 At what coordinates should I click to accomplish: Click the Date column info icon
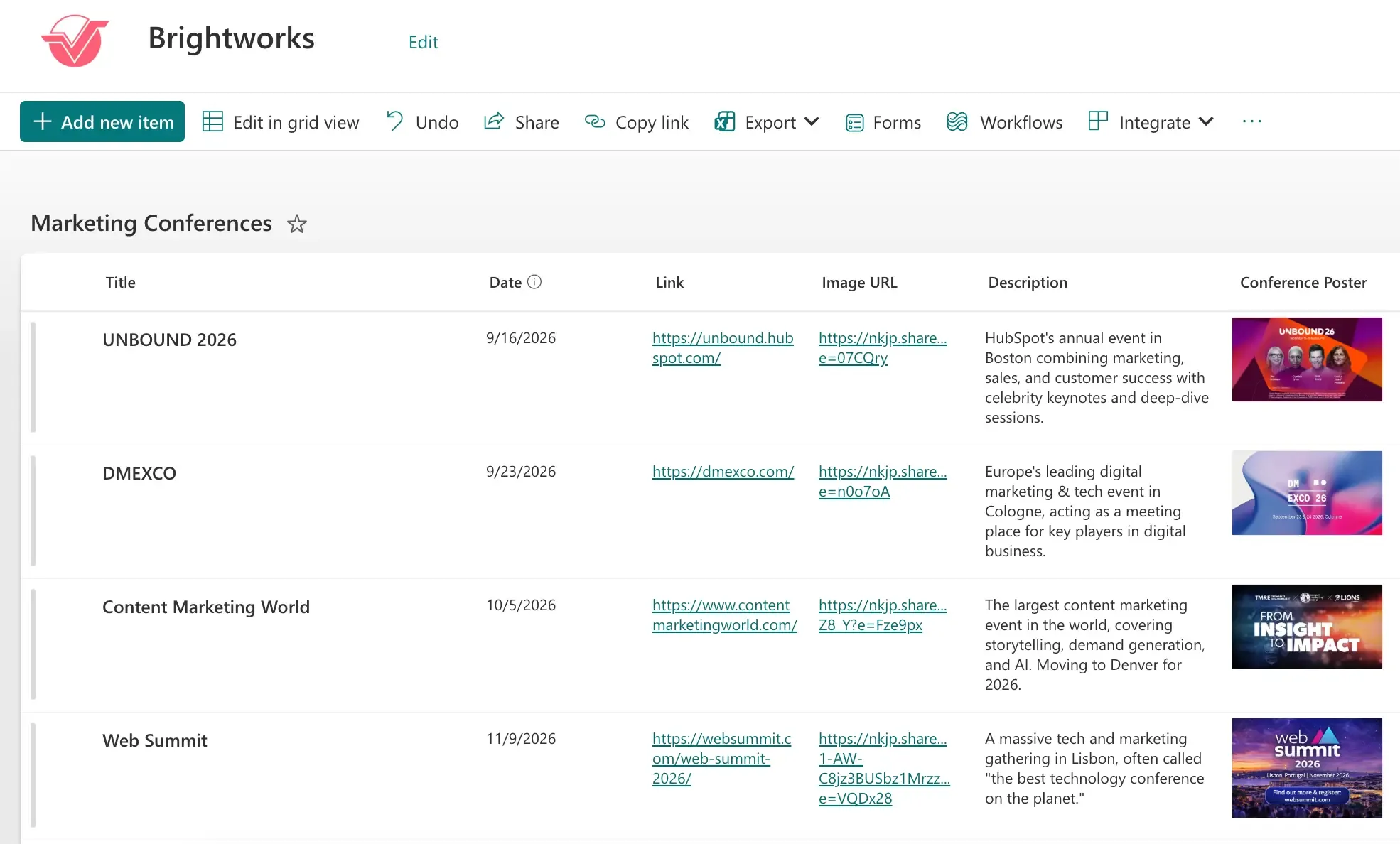534,282
